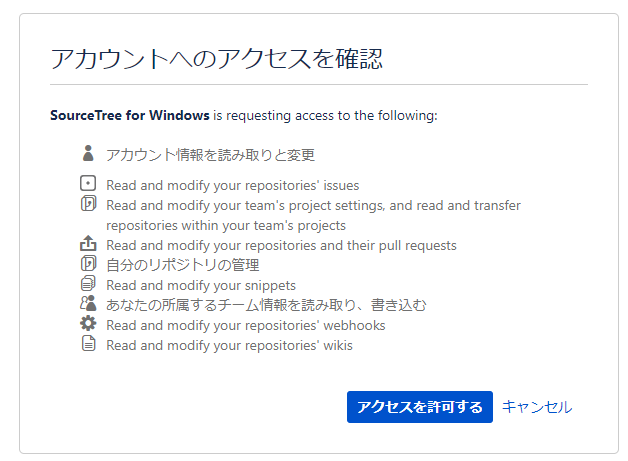Click the Read and modify your snippets text
The height and width of the screenshot is (461, 628).
tap(201, 286)
